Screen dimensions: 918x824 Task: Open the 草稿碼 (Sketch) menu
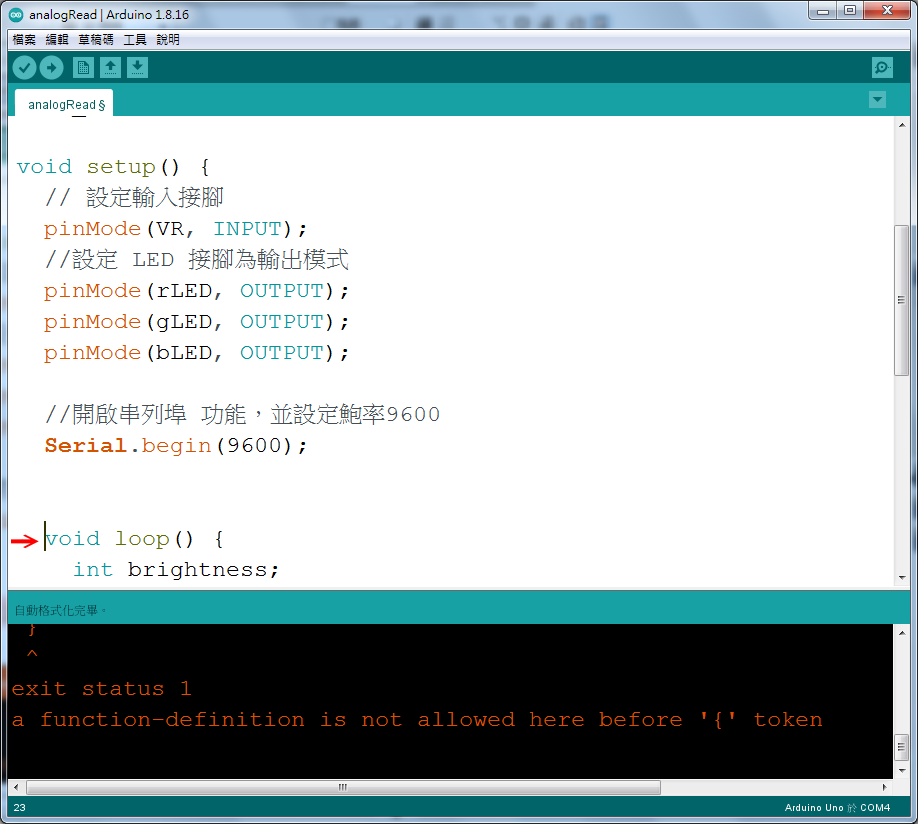point(96,40)
